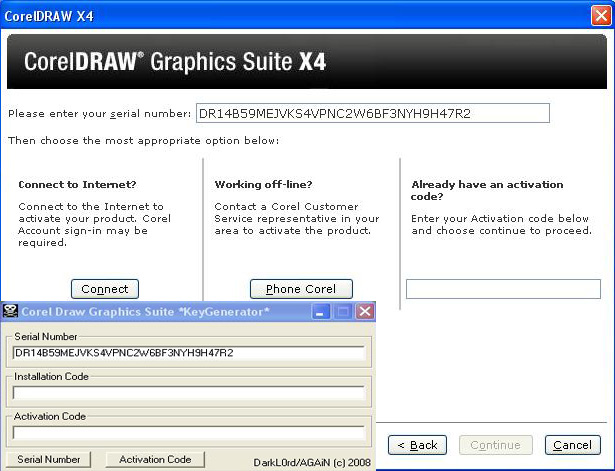The image size is (615, 471).
Task: Close the KeyGenerator window
Action: [x=365, y=312]
